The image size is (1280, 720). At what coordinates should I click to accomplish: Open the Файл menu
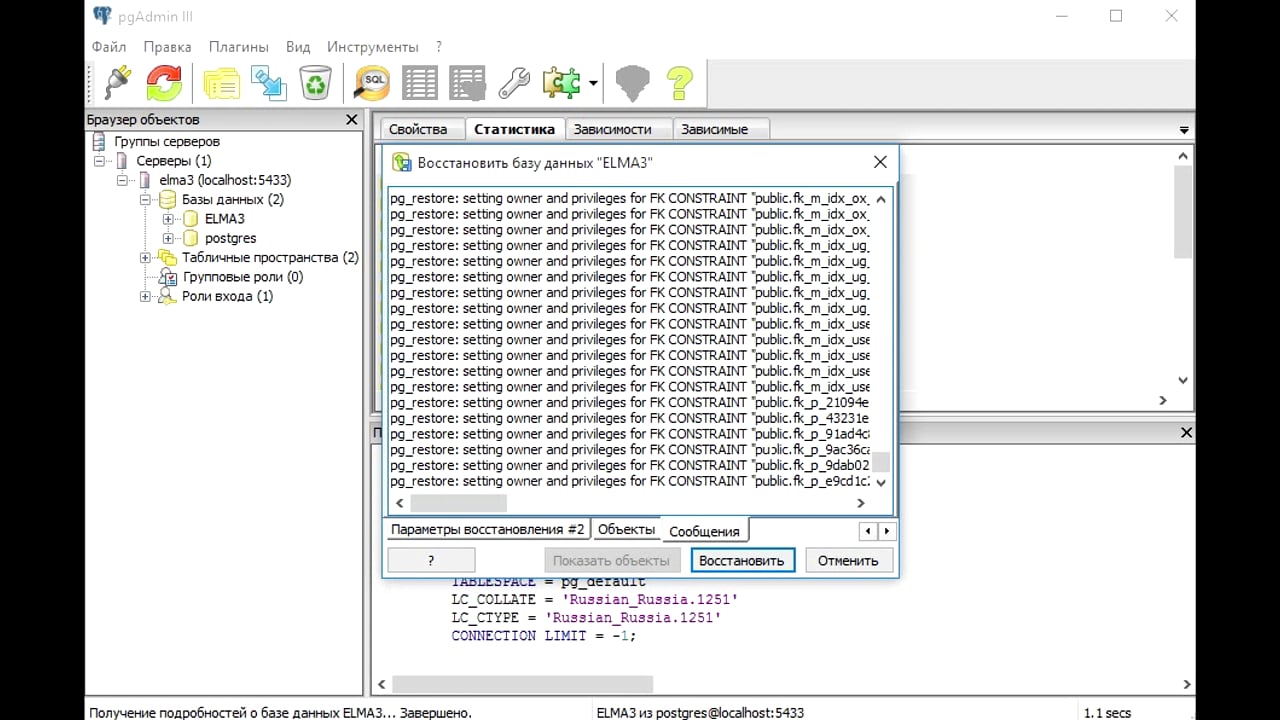point(109,47)
